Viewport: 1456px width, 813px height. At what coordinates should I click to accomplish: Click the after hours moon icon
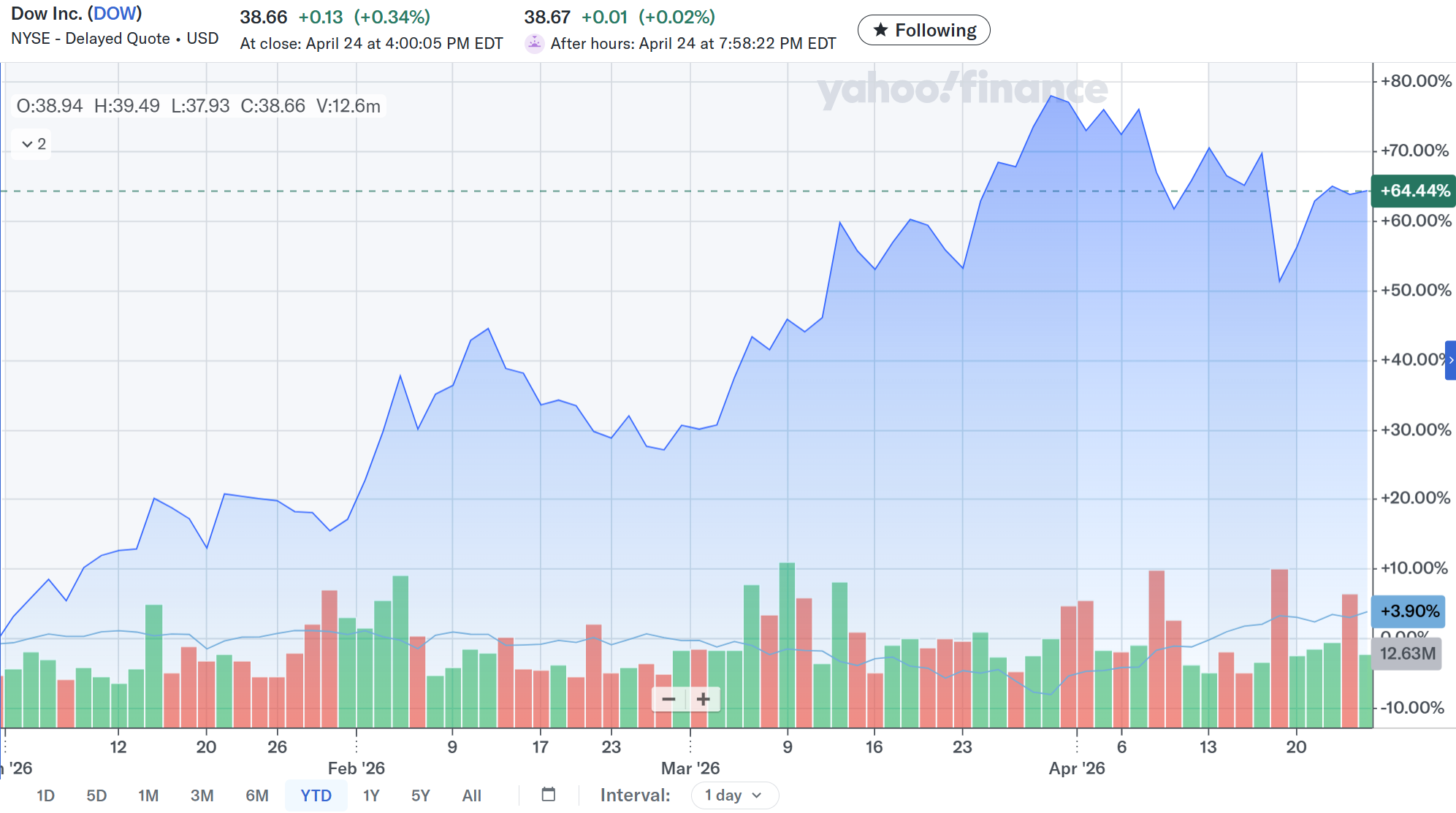coord(535,44)
